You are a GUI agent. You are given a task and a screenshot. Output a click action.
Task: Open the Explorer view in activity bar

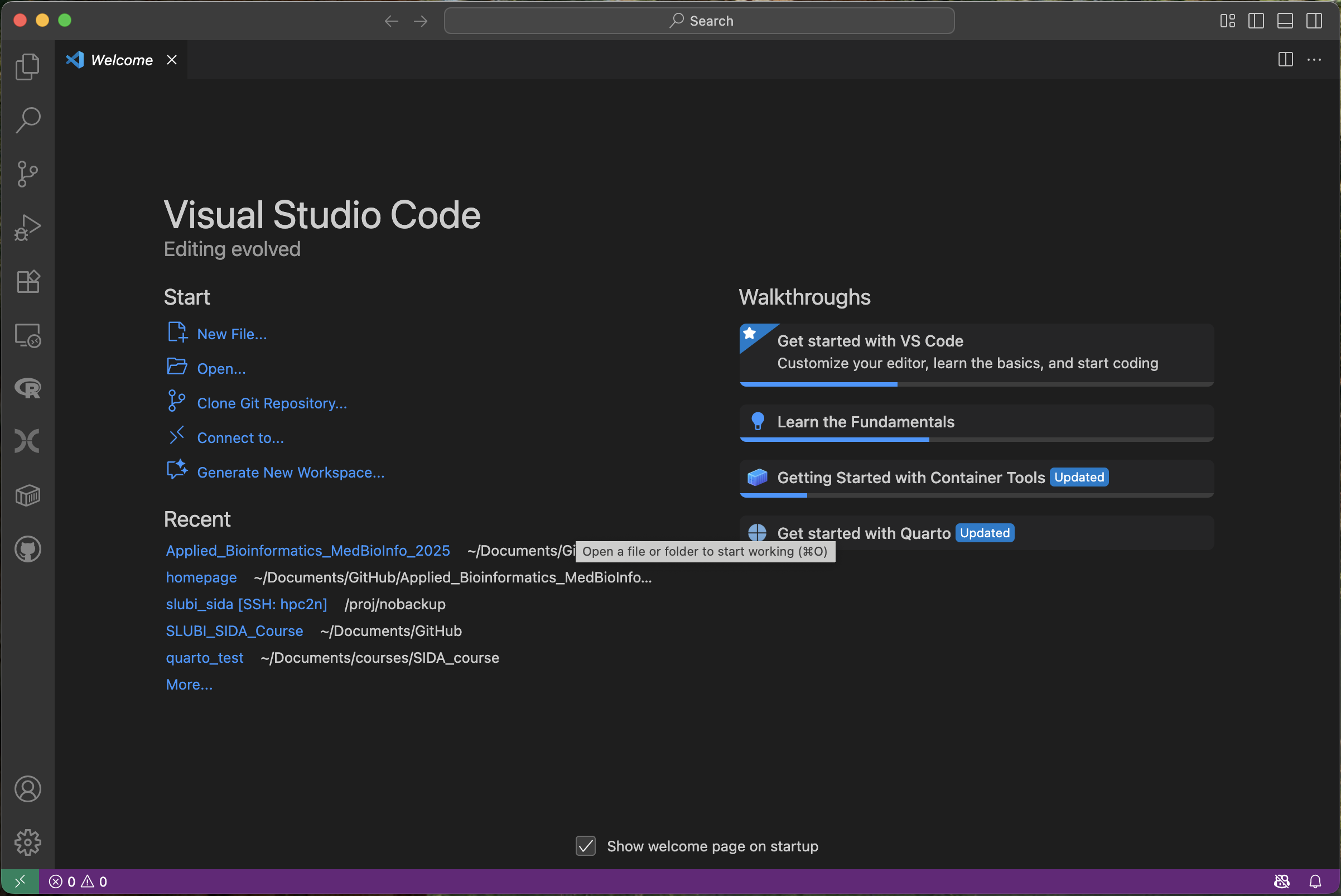[27, 67]
